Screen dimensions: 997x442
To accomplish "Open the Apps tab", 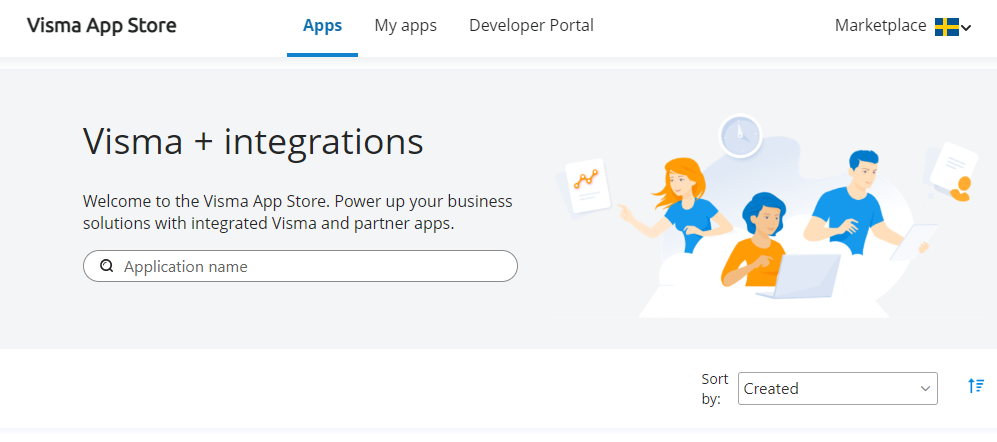I will 322,26.
